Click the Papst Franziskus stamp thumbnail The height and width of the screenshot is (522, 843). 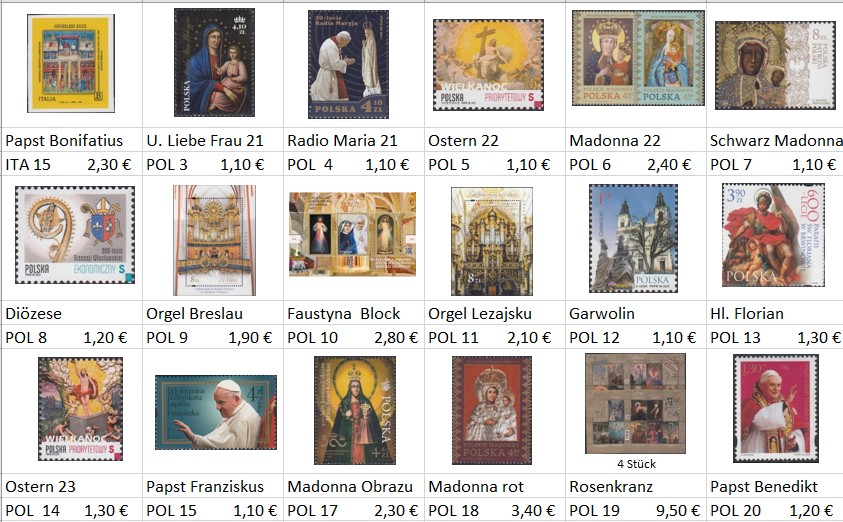coord(213,412)
